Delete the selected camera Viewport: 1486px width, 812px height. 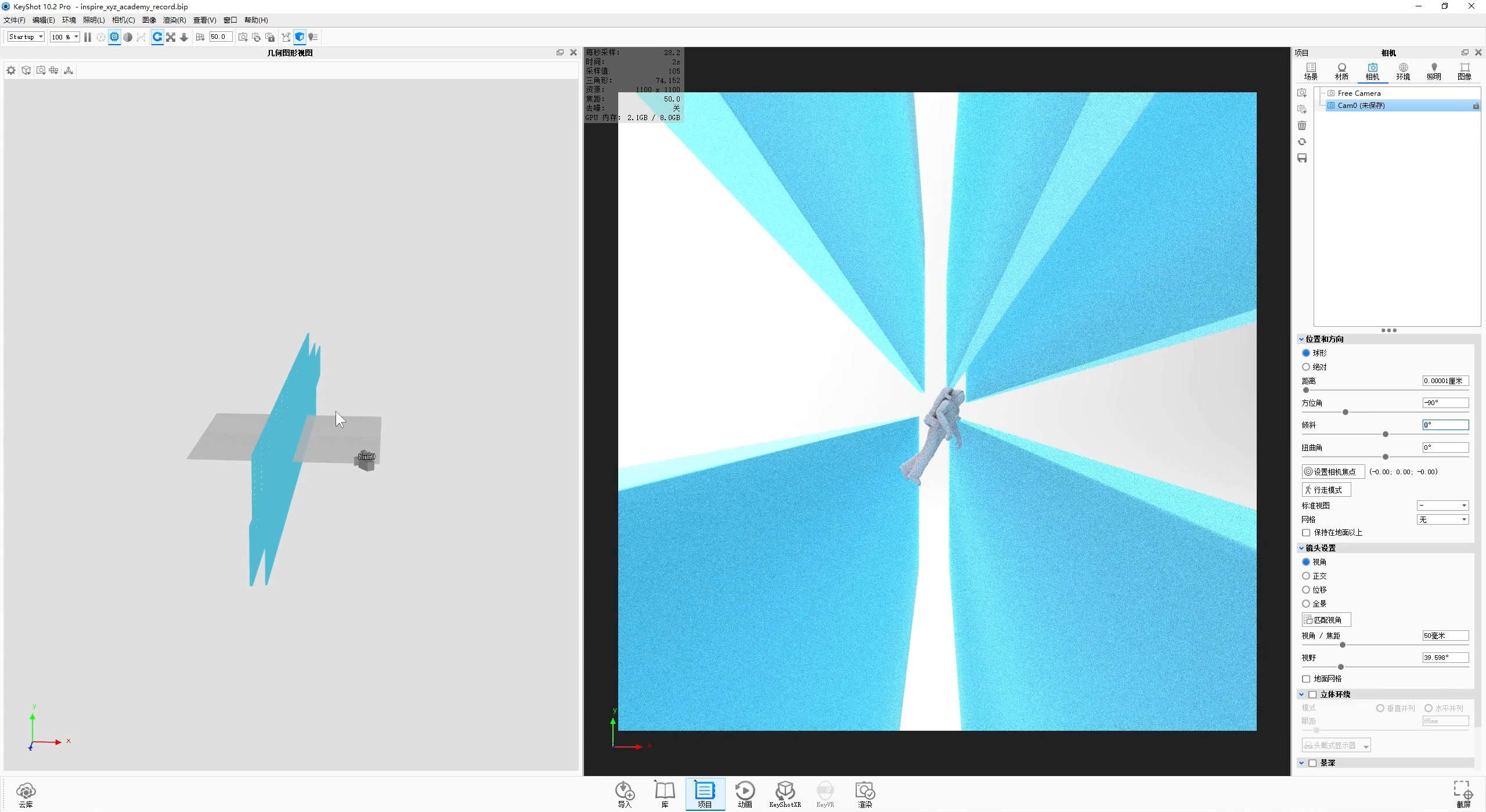pos(1302,125)
